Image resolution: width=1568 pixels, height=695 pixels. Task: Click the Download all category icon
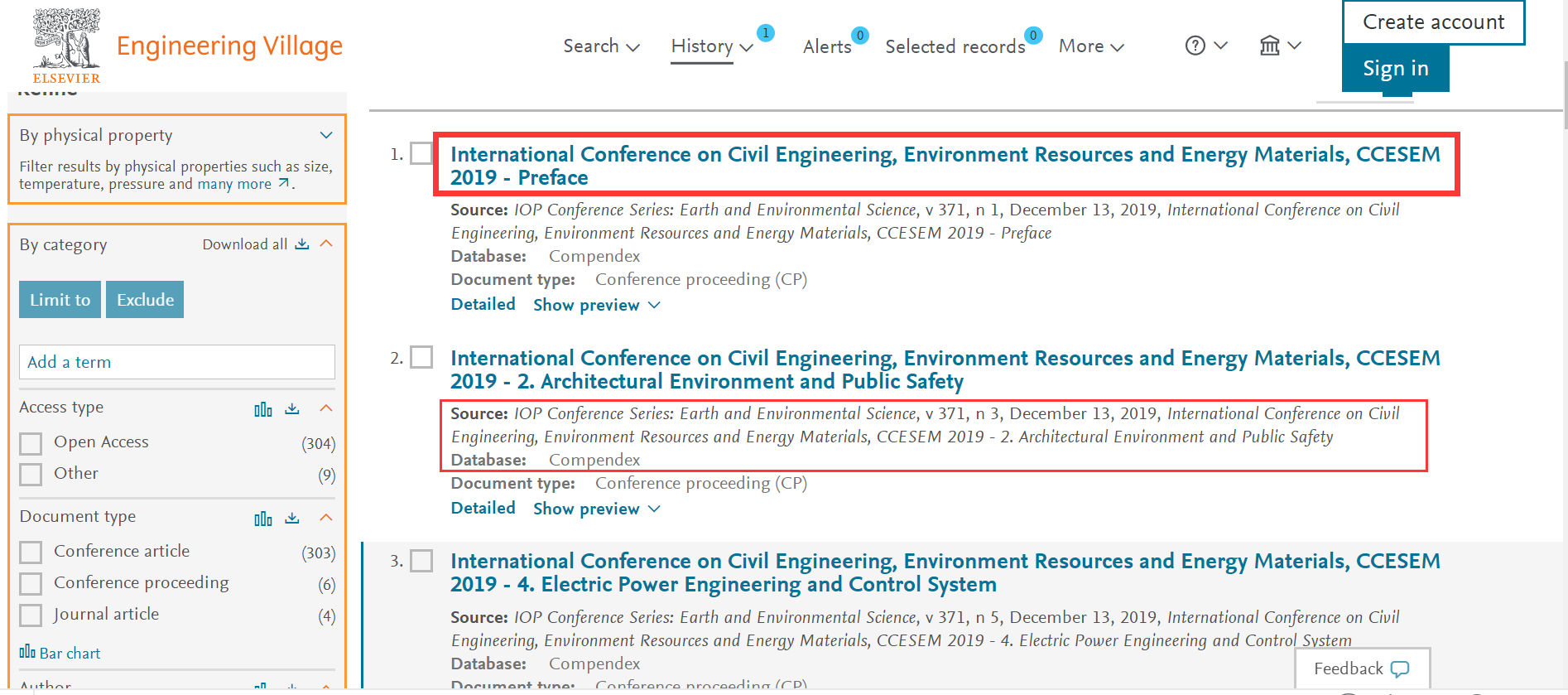302,244
